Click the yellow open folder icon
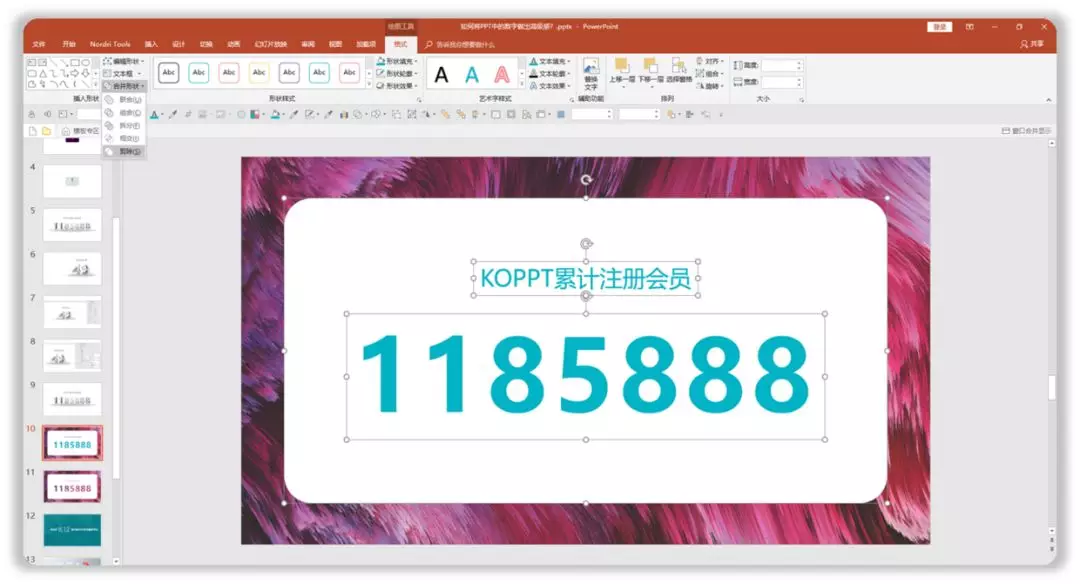The image size is (1080, 584). click(46, 131)
